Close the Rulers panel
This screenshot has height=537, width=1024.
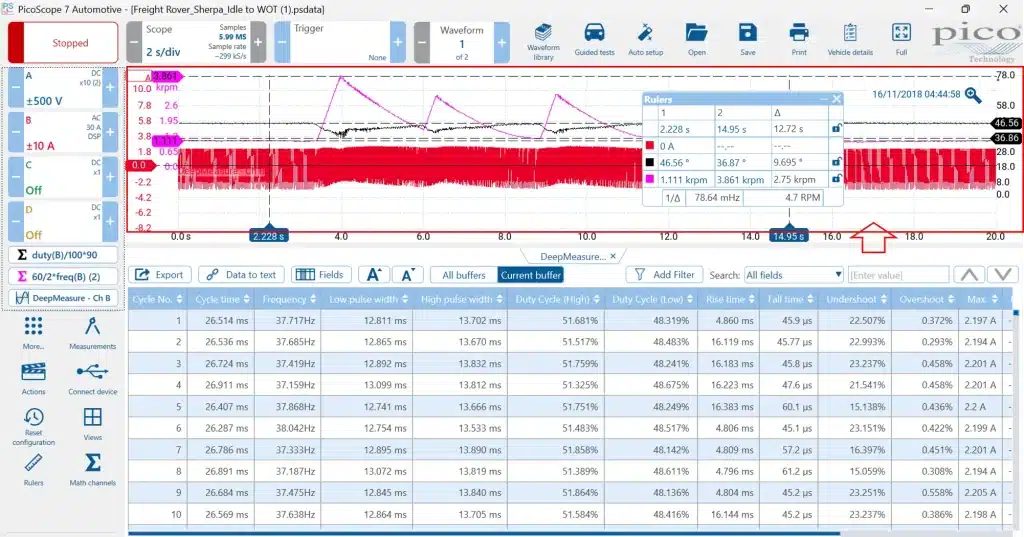point(837,99)
